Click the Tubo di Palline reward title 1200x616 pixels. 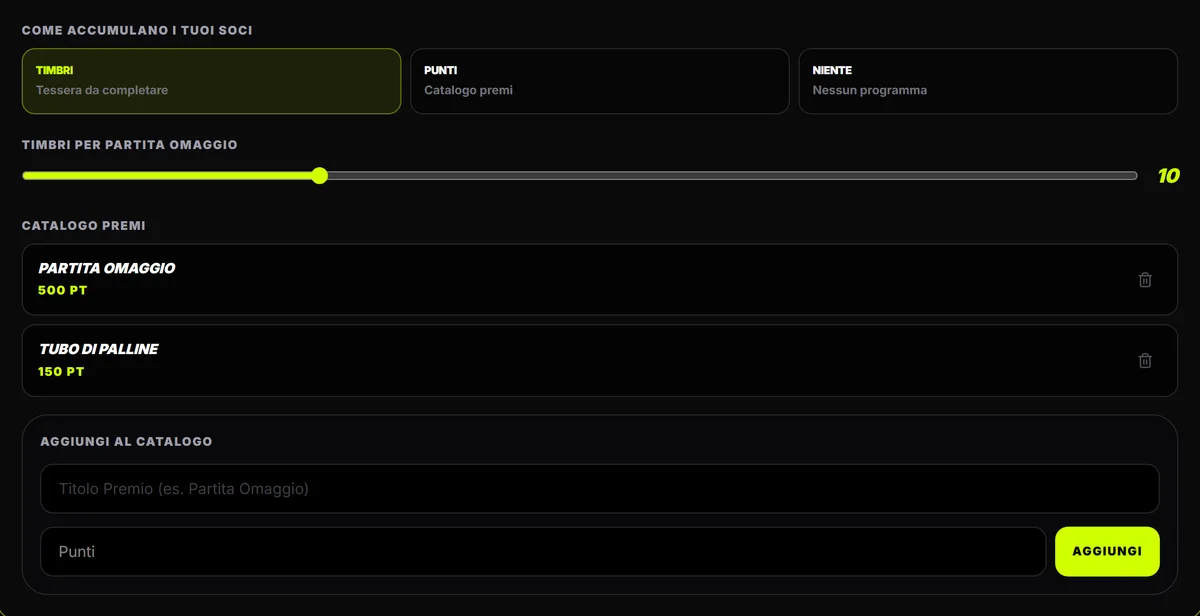click(98, 349)
